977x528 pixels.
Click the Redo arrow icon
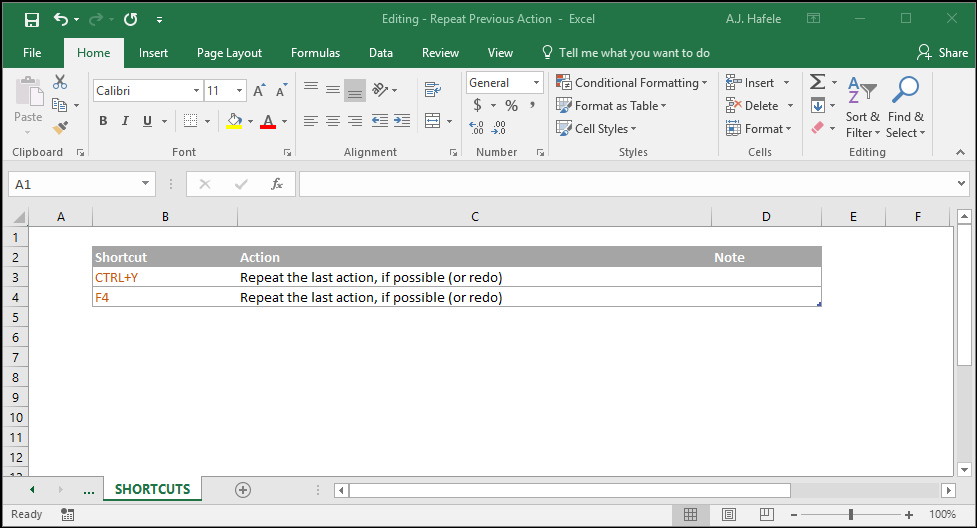(95, 19)
